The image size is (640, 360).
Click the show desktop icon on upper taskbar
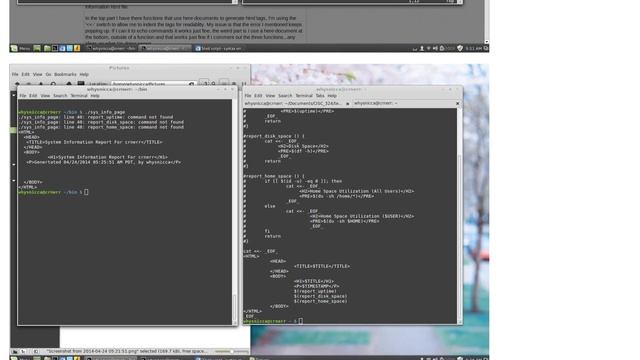coord(37,48)
